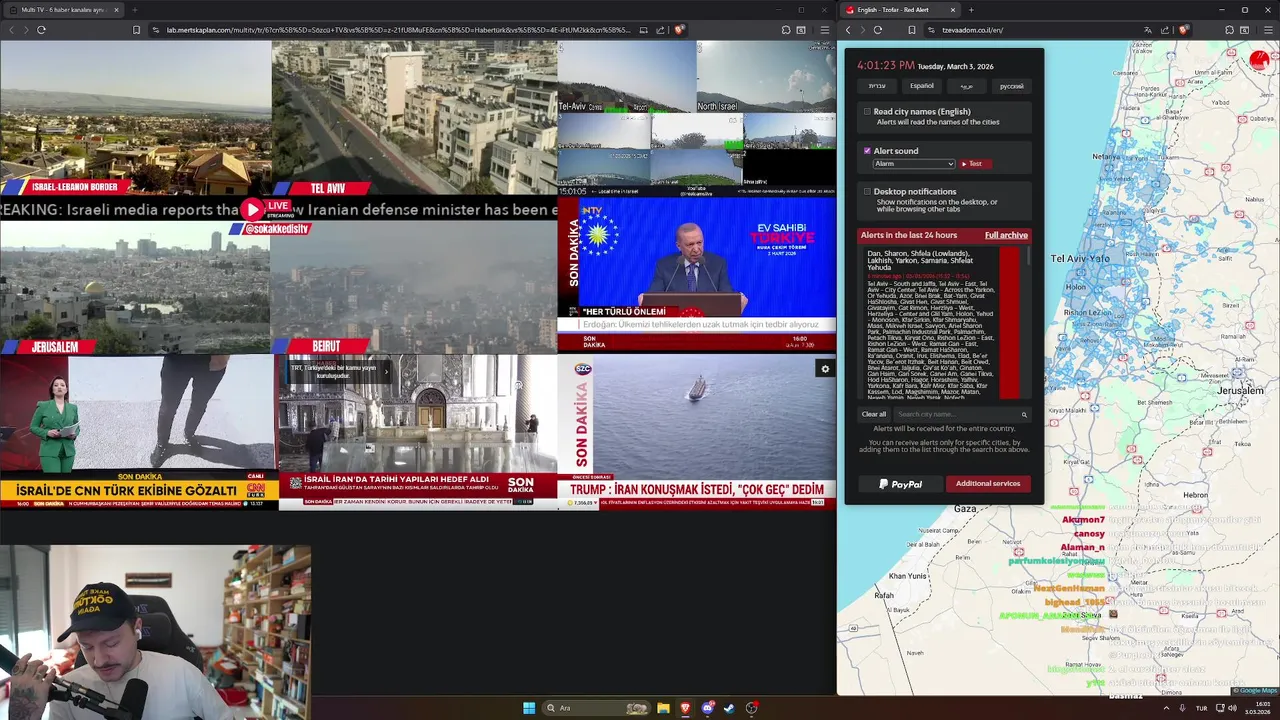Click the Israel-Lebanon Border camera feed

135,117
